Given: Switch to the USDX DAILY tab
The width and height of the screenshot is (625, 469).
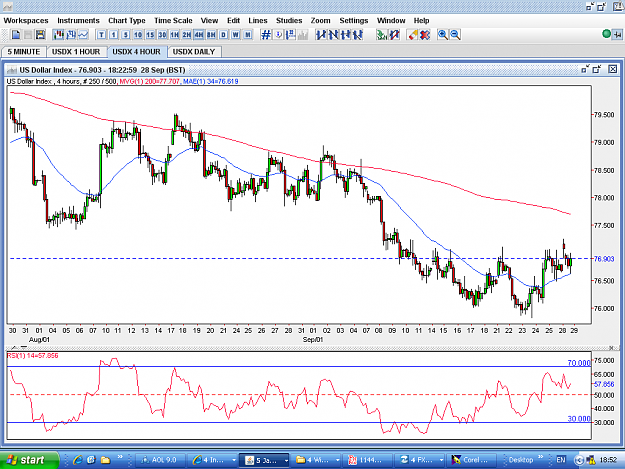Looking at the screenshot, I should pos(194,52).
